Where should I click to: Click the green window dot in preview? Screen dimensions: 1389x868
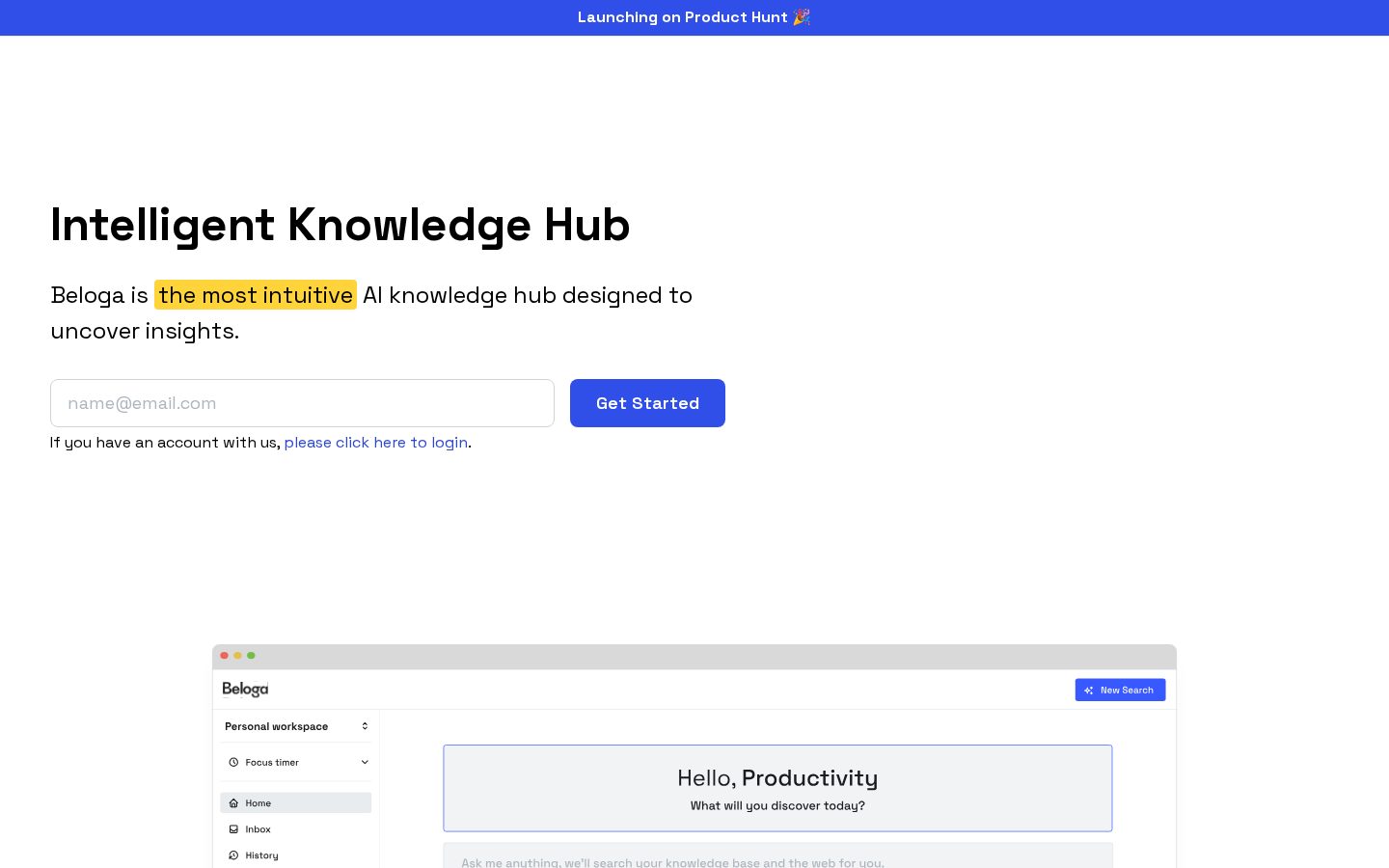(252, 656)
